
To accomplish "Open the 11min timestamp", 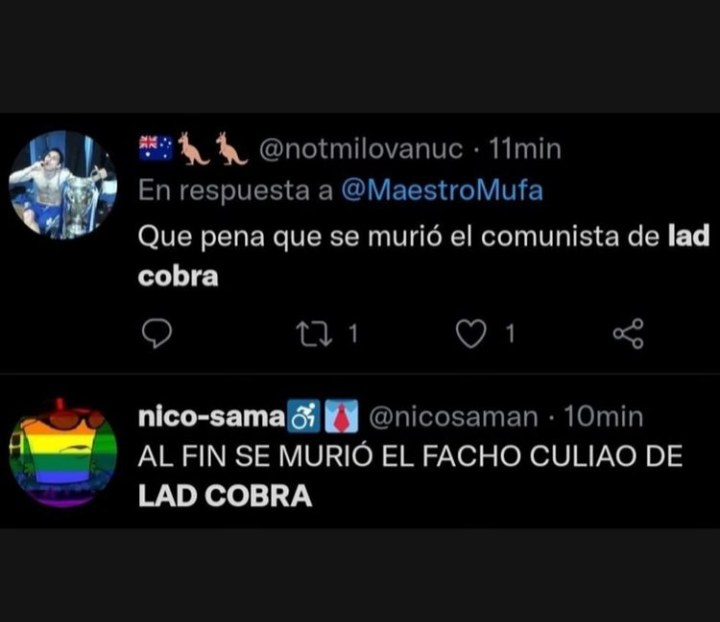I will tap(525, 149).
